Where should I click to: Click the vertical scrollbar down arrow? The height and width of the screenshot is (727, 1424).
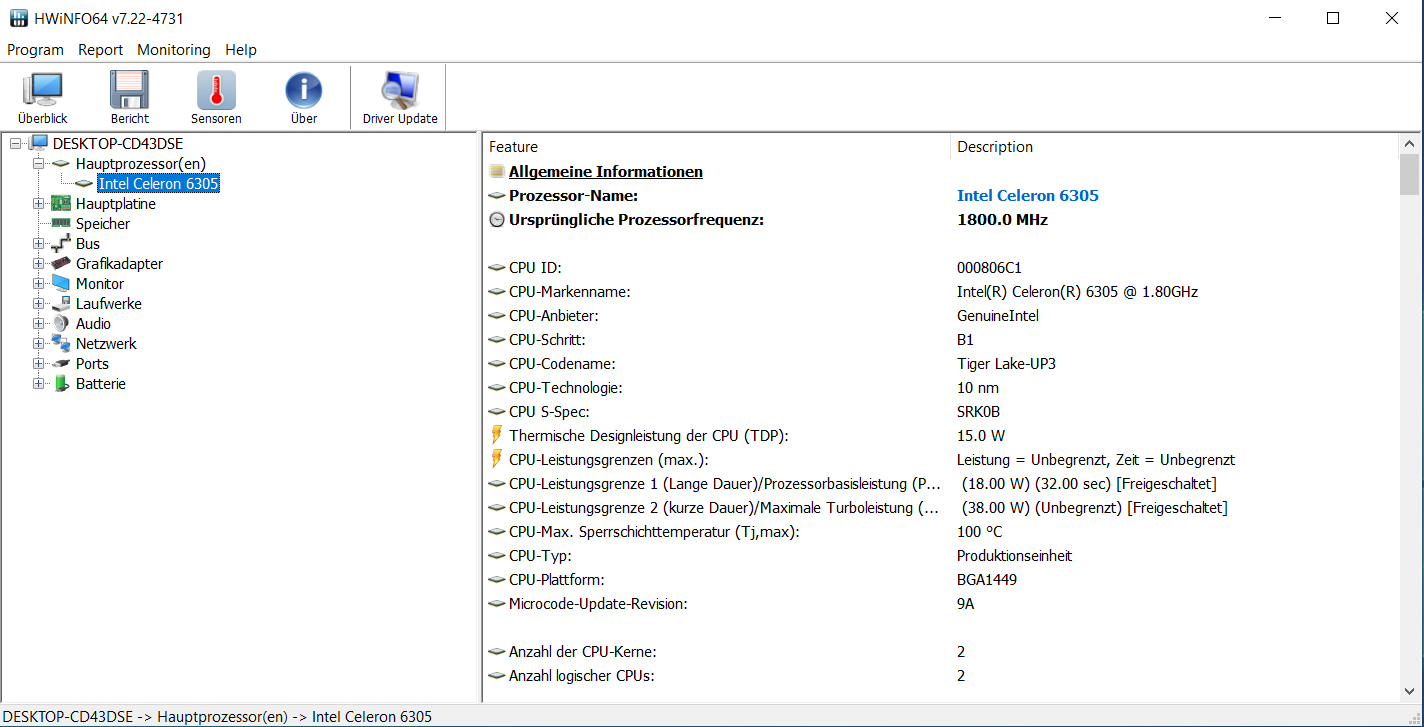(x=1409, y=691)
